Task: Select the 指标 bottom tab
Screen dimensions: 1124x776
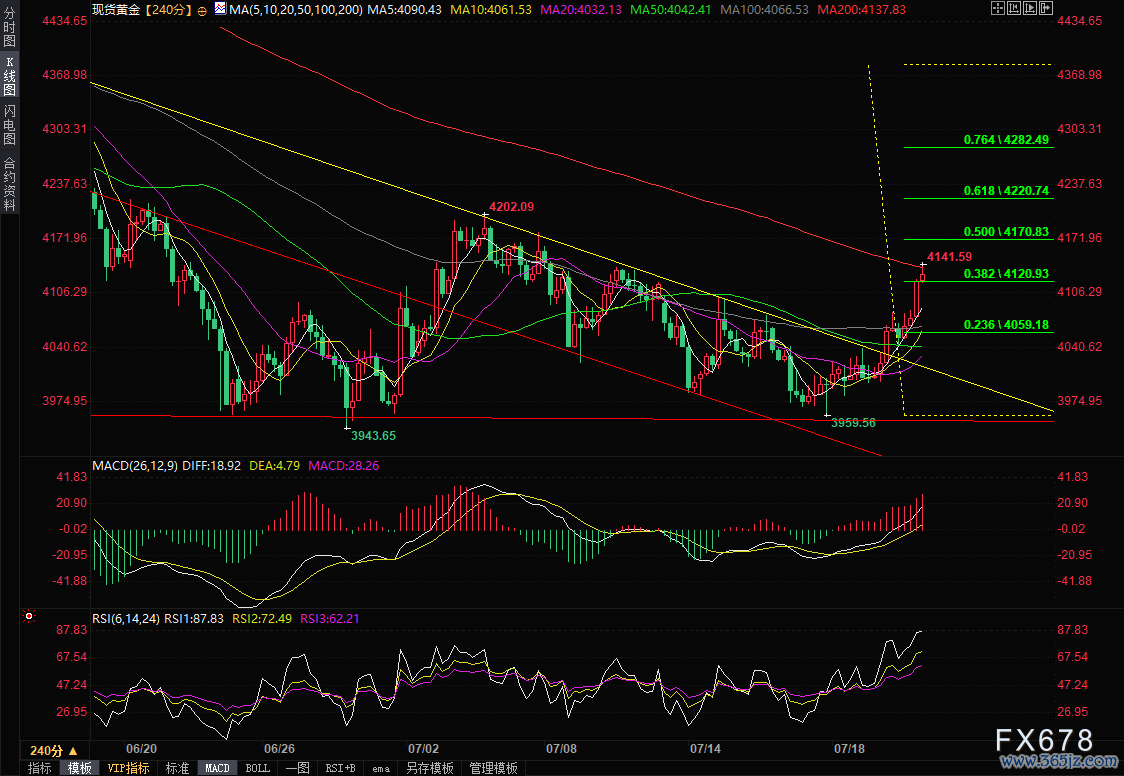Action: (40, 768)
